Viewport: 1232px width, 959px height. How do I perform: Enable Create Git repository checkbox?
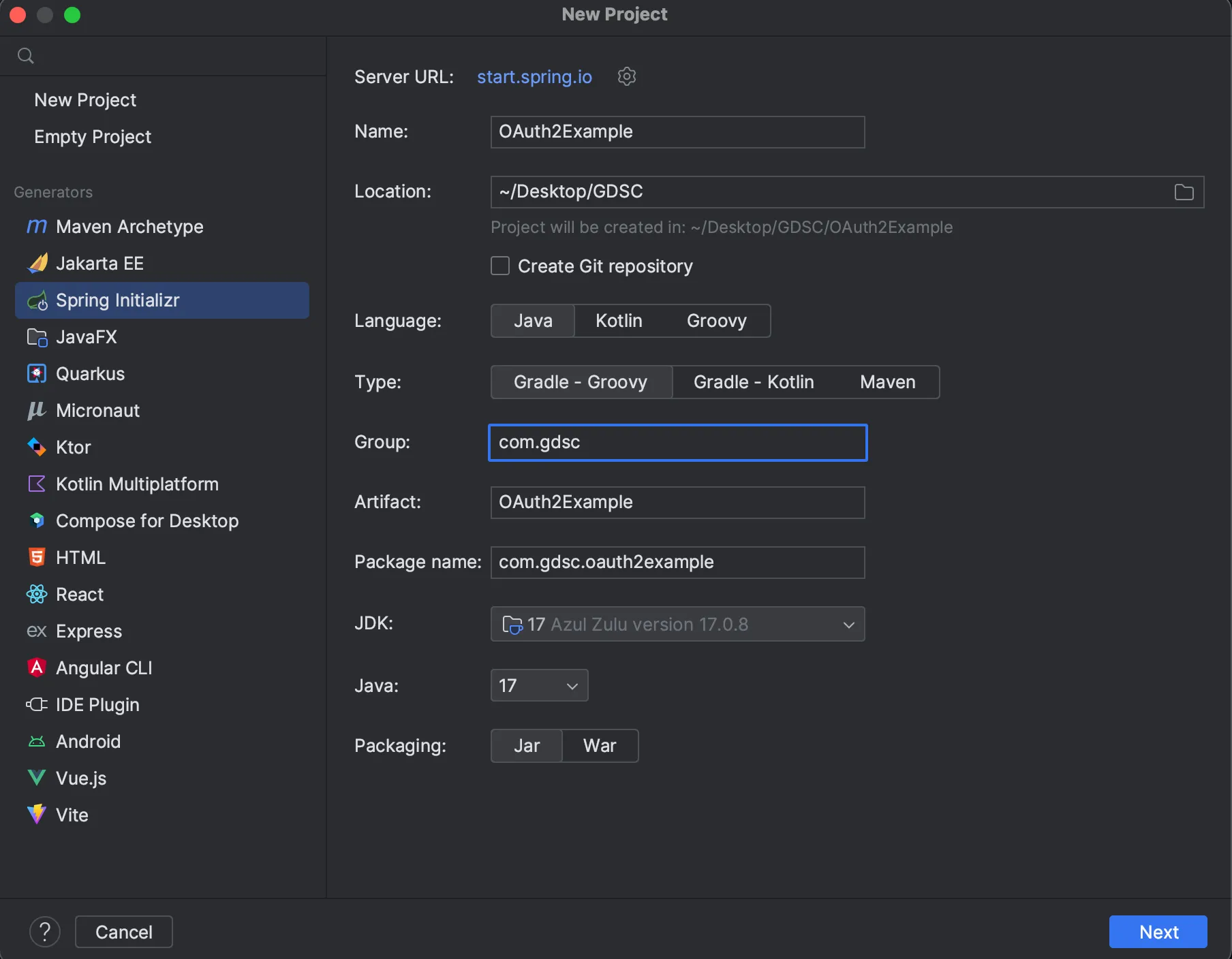point(500,266)
